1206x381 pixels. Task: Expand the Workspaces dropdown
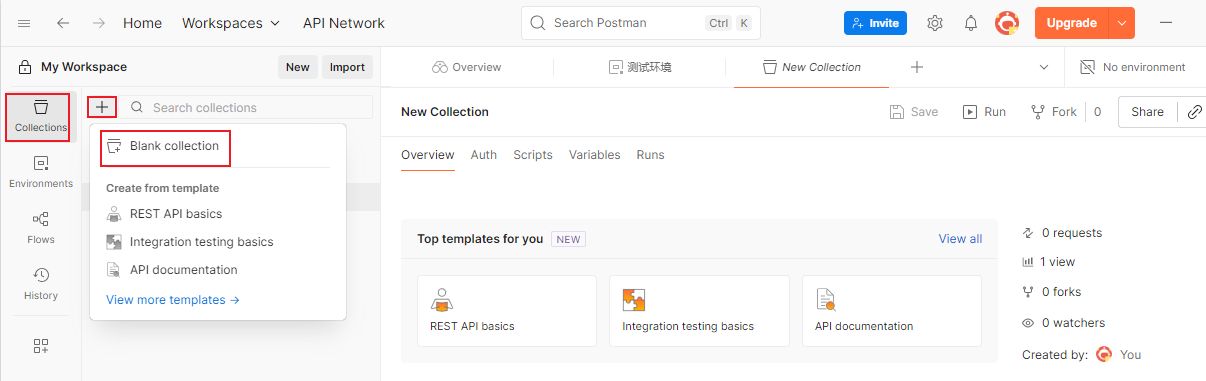pos(231,23)
